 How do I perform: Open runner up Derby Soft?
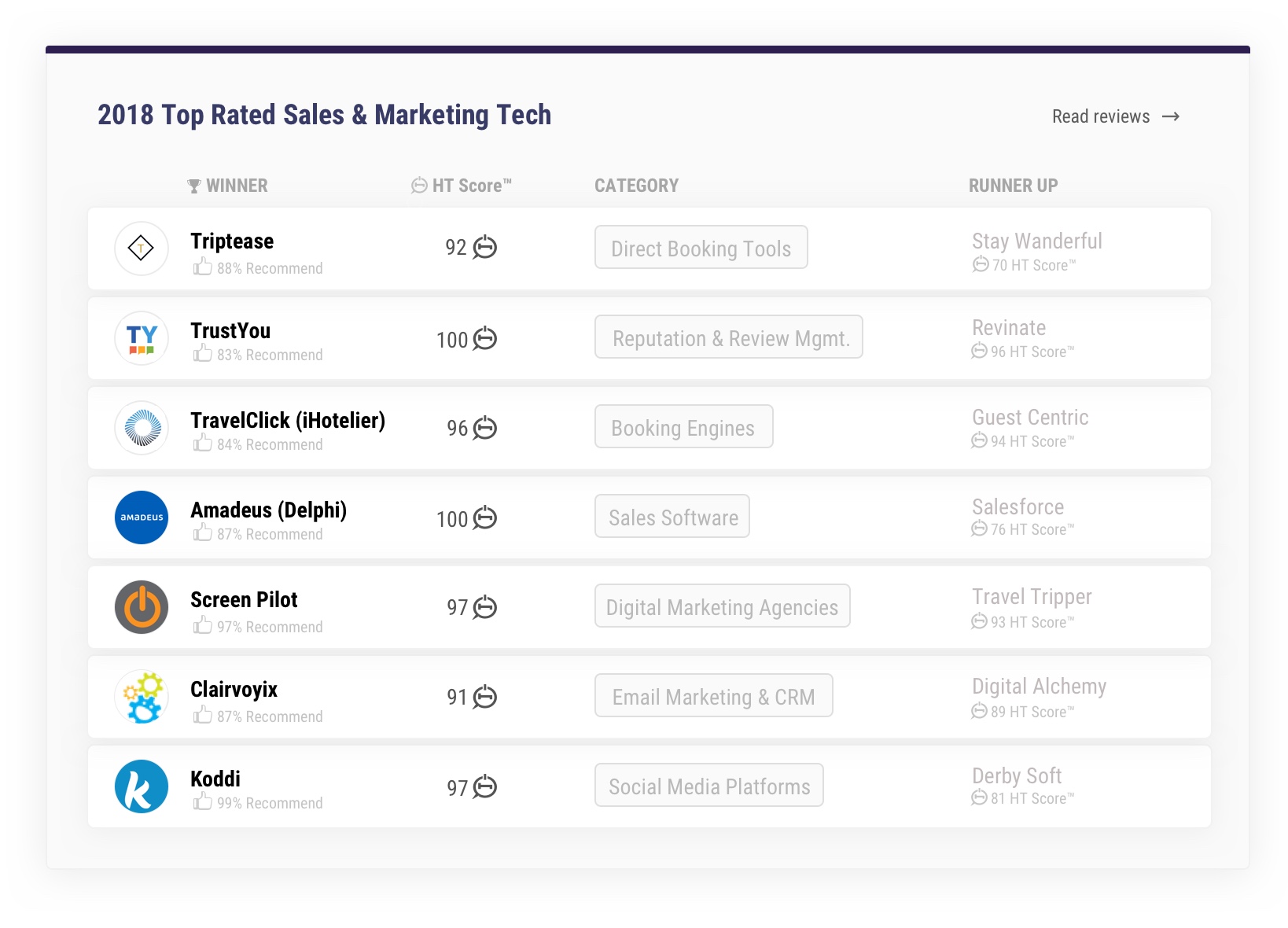click(1017, 776)
